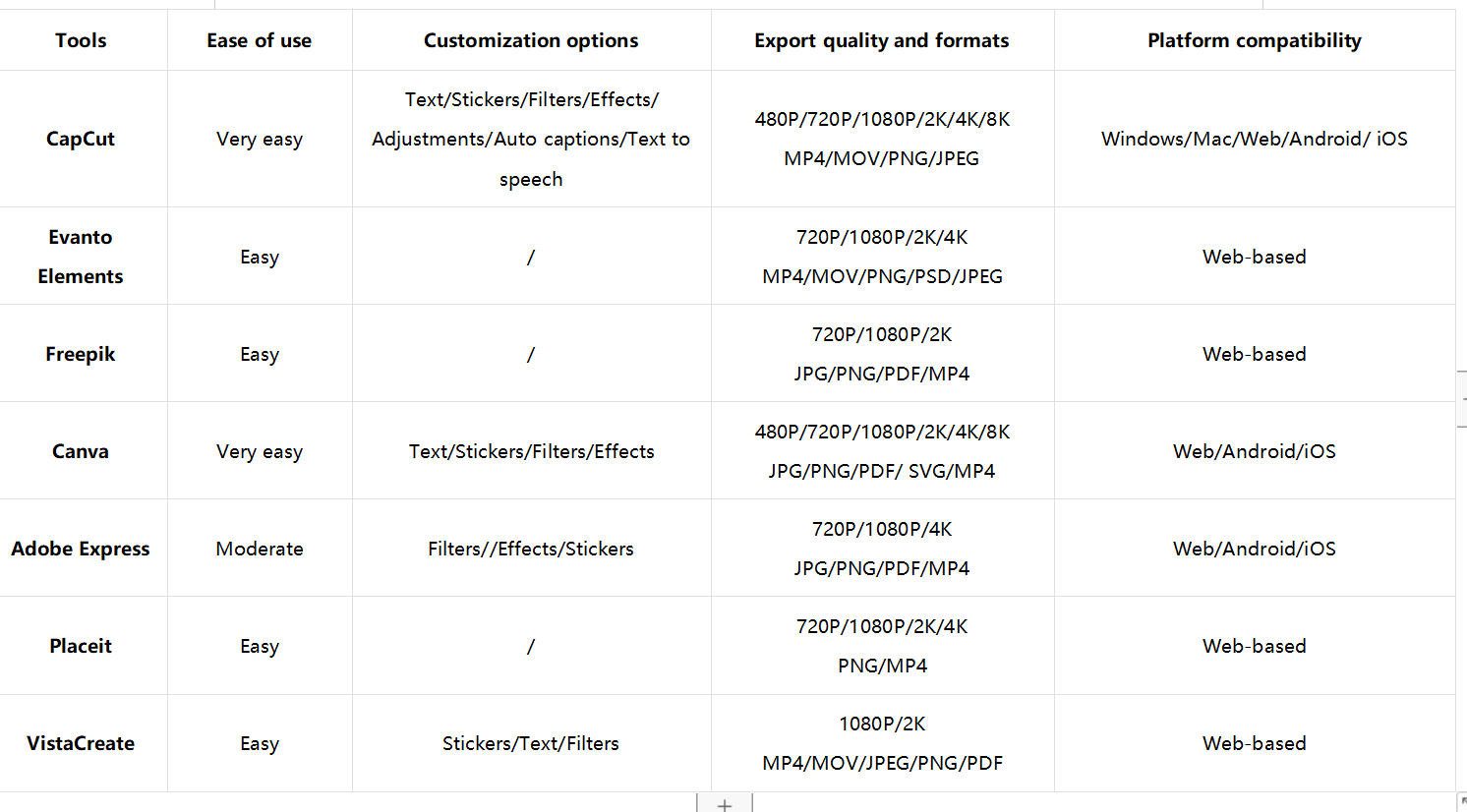The width and height of the screenshot is (1467, 812).
Task: Click the "Tools" header cell
Action: [81, 40]
